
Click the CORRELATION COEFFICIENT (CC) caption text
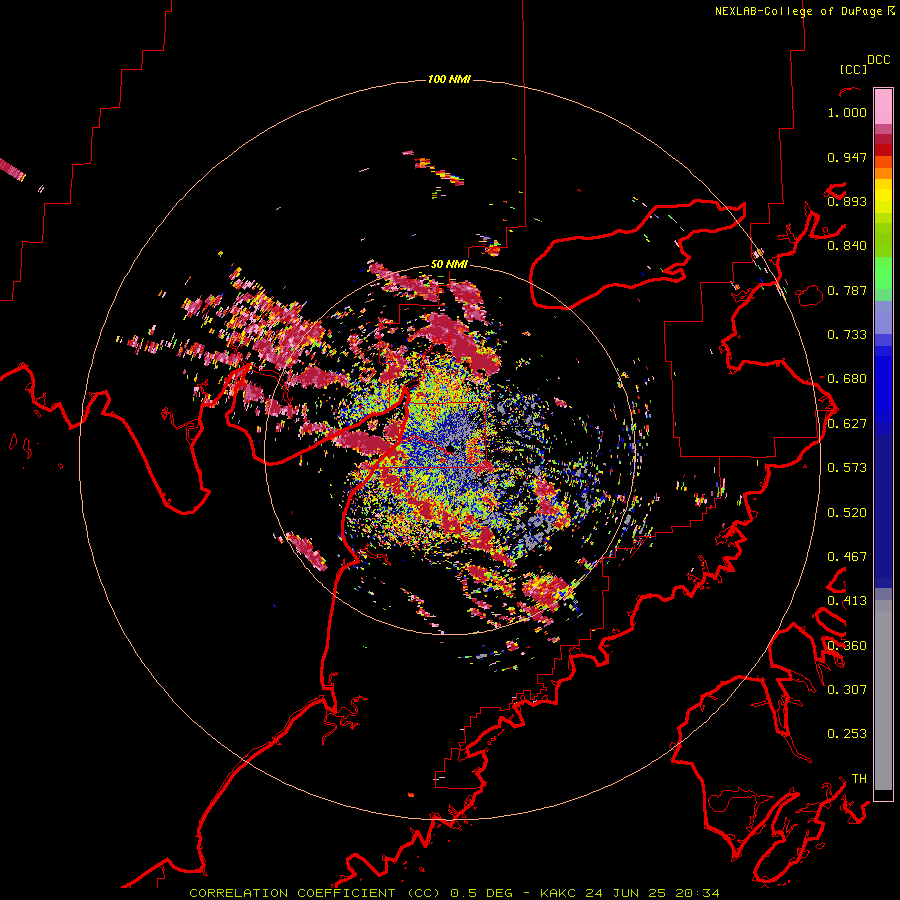[314, 893]
